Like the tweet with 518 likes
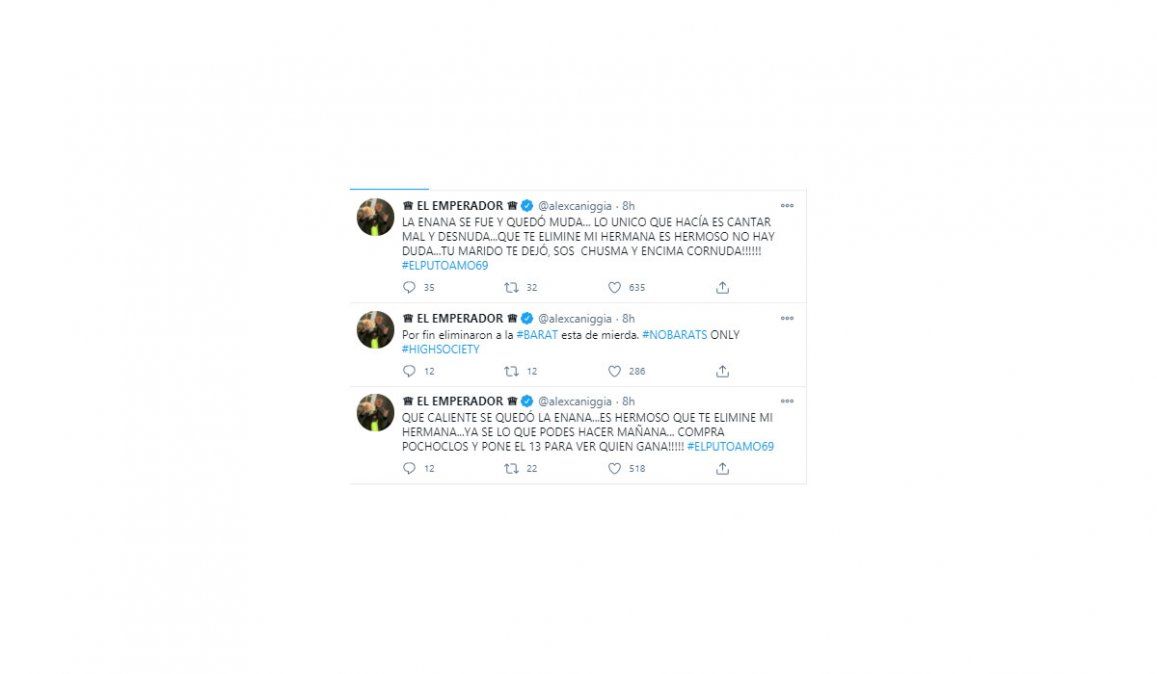This screenshot has height=674, width=1157. (x=614, y=468)
